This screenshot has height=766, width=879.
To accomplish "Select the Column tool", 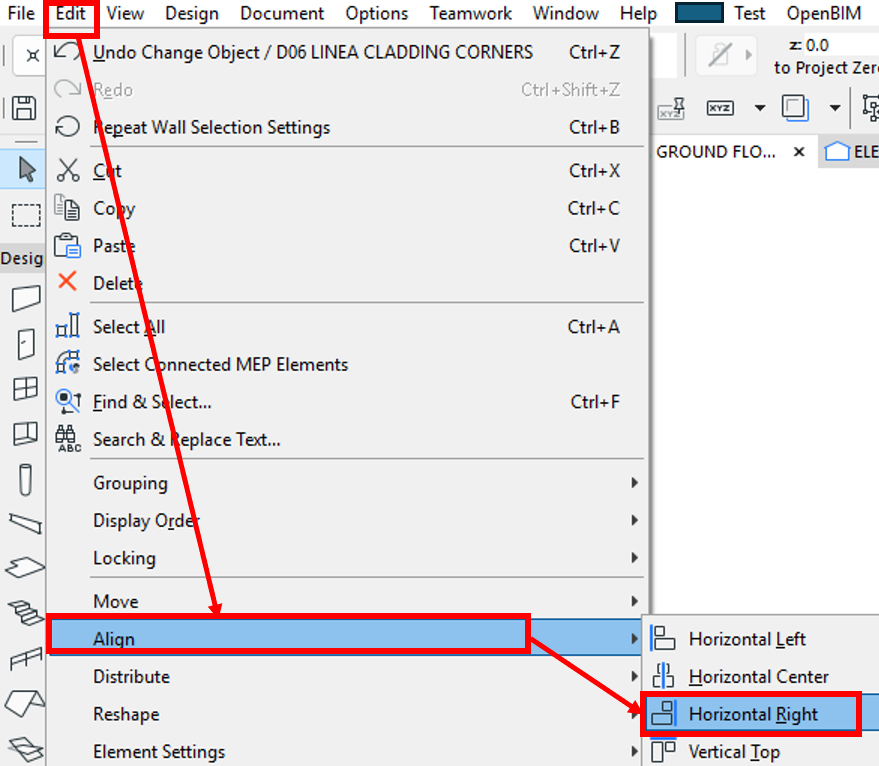I will tap(25, 479).
